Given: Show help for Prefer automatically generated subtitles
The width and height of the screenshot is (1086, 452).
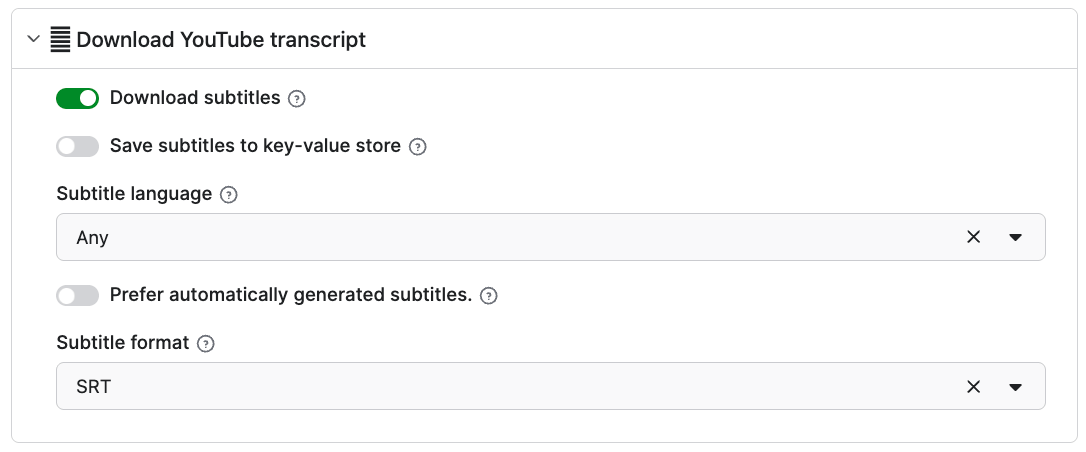Looking at the screenshot, I should coord(489,296).
